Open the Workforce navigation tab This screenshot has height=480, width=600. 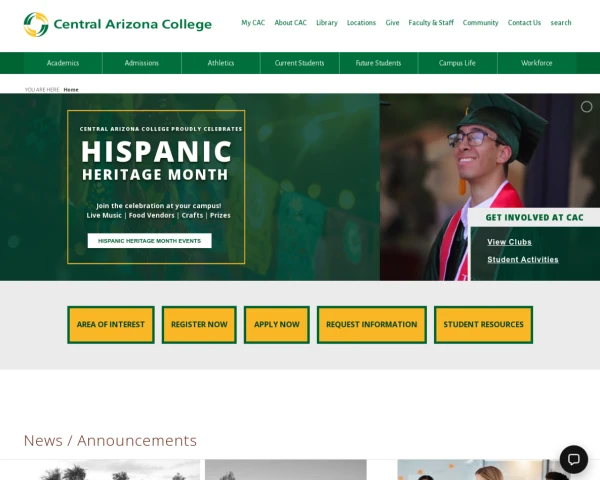point(536,63)
